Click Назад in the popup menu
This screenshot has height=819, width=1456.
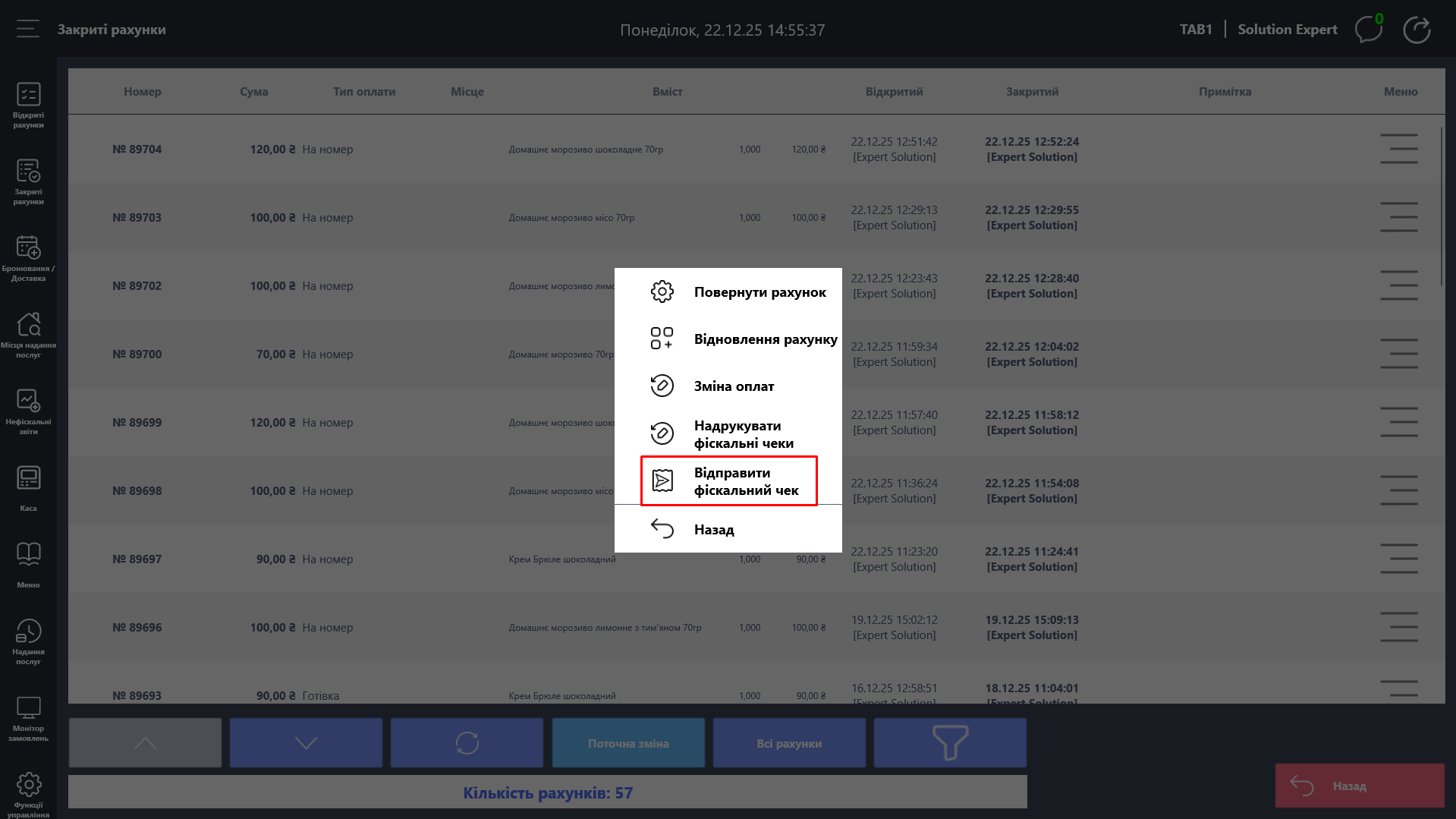coord(713,530)
